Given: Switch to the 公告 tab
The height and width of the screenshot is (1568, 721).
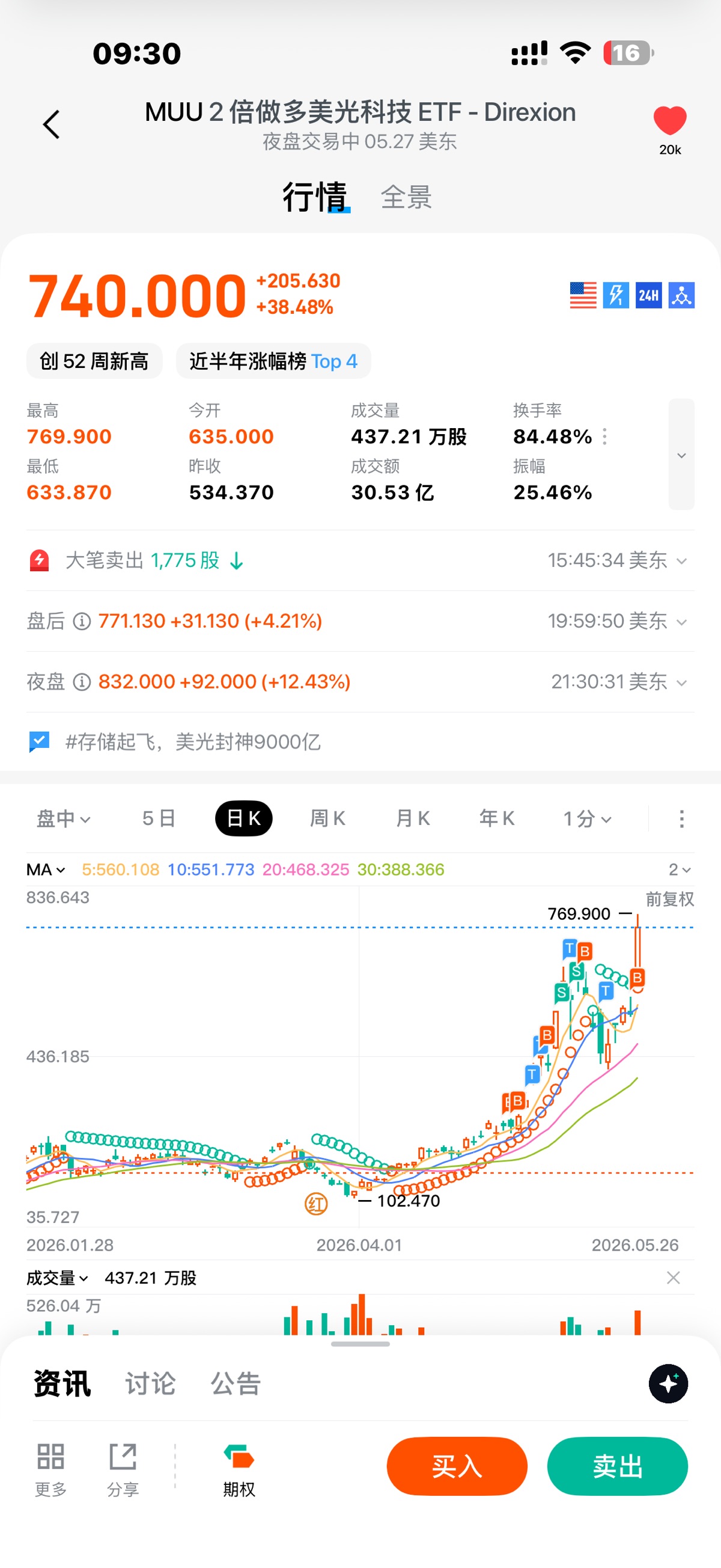Looking at the screenshot, I should pos(236,1383).
